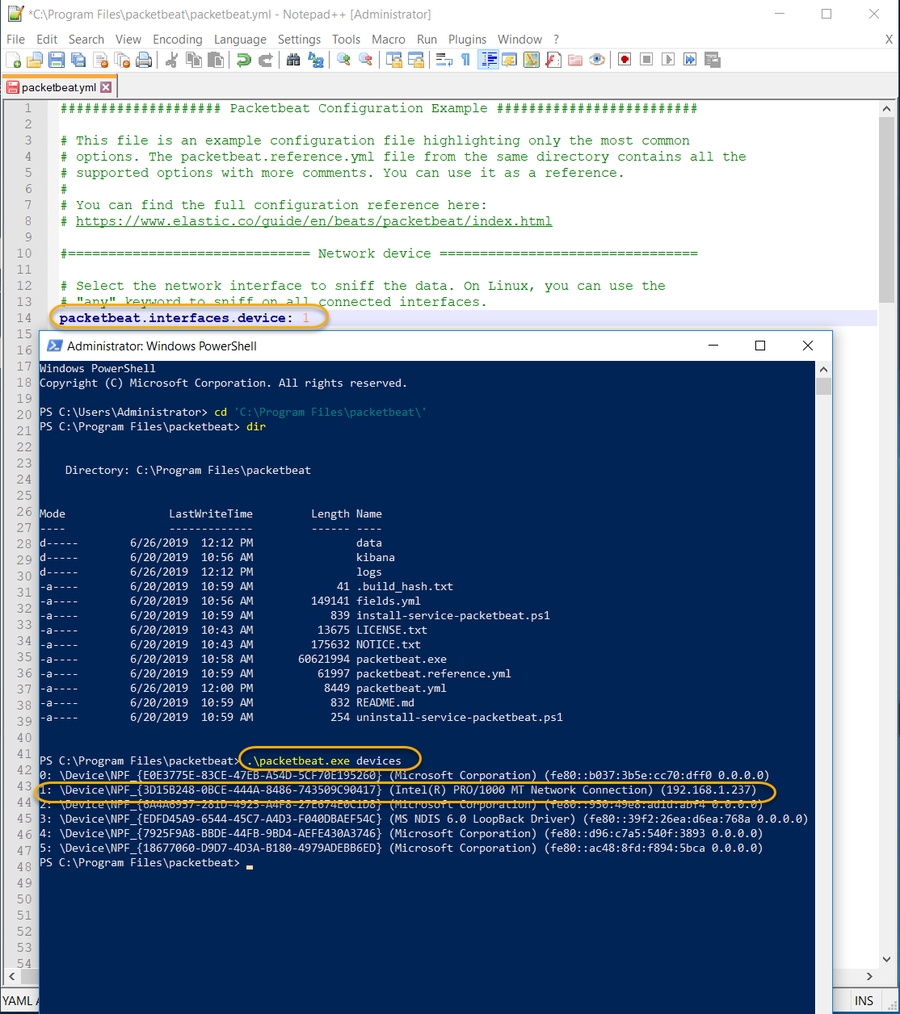Select the packetbeat.yml document tab
The image size is (900, 1014).
click(x=58, y=87)
